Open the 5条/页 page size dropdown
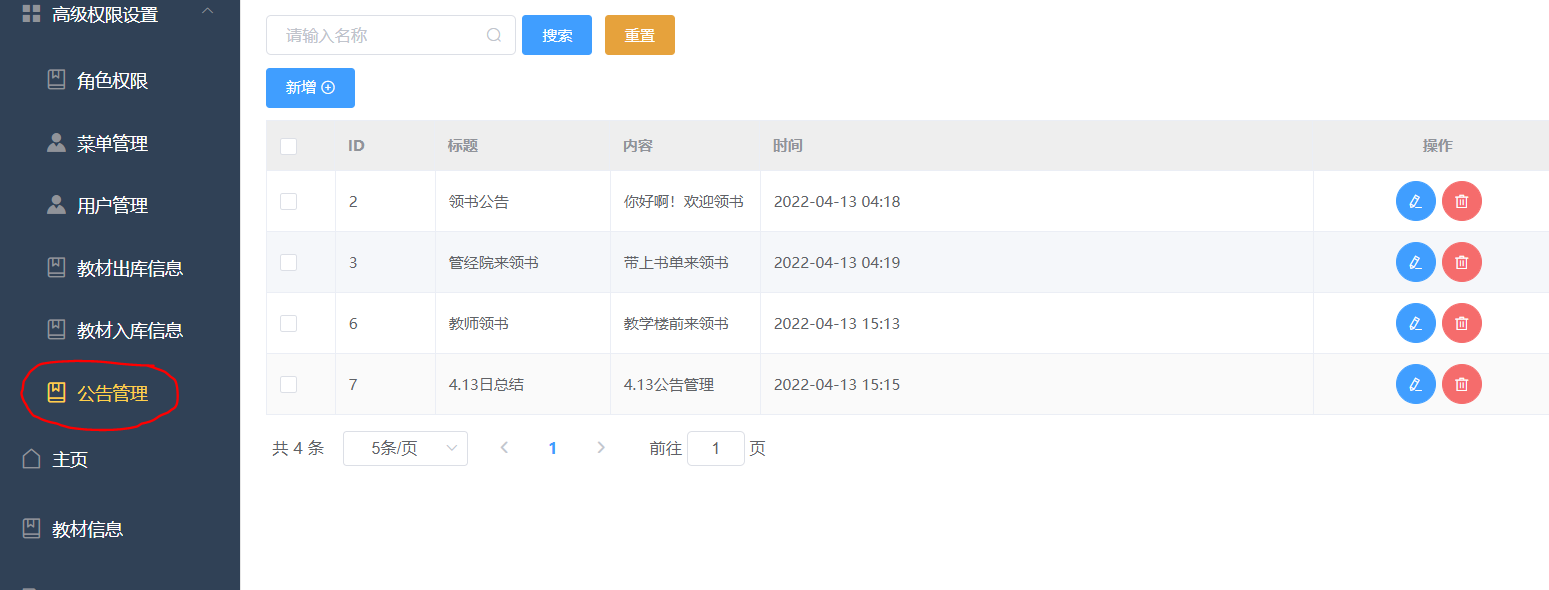Viewport: 1549px width, 590px height. 405,448
